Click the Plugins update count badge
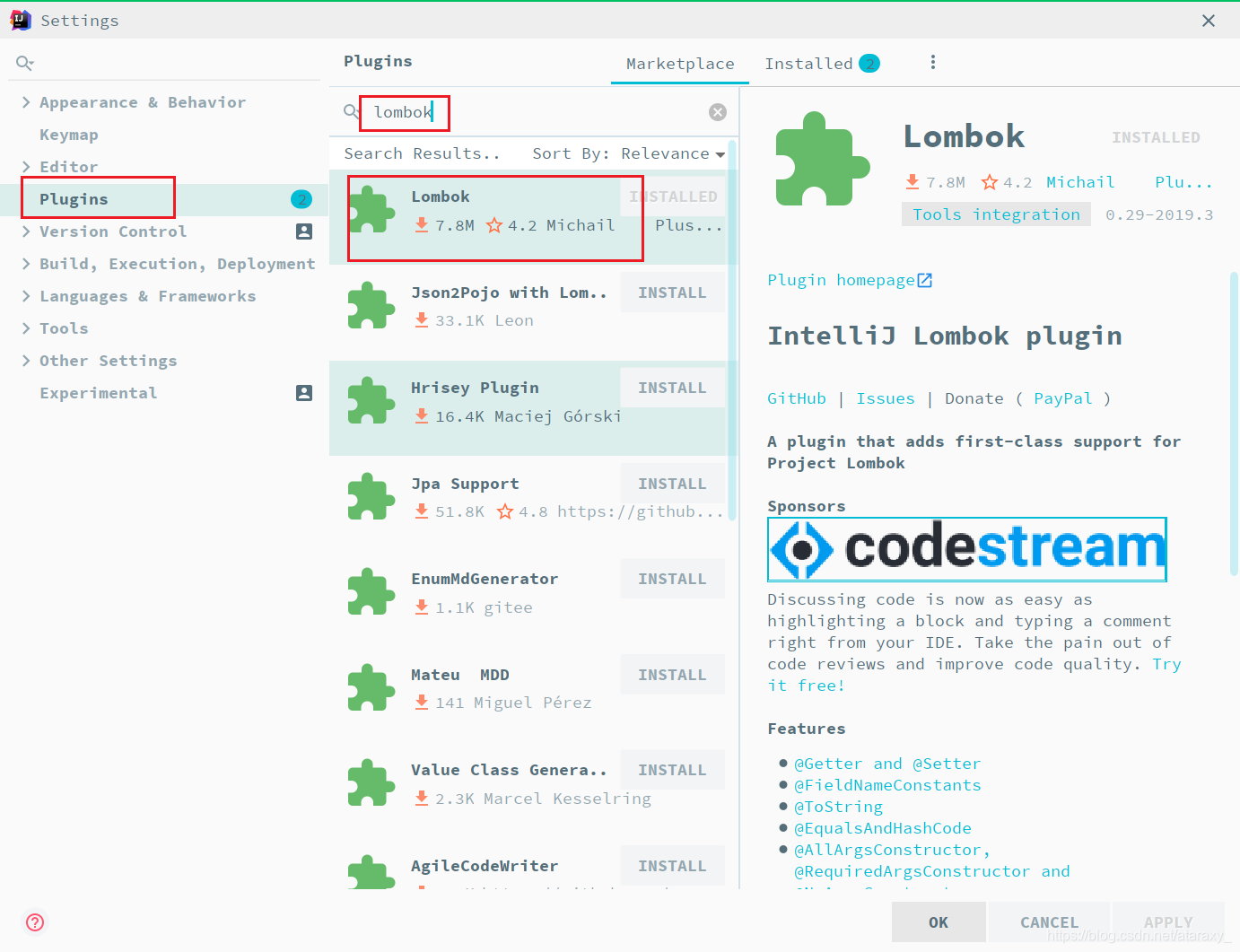The height and width of the screenshot is (952, 1240). point(301,199)
